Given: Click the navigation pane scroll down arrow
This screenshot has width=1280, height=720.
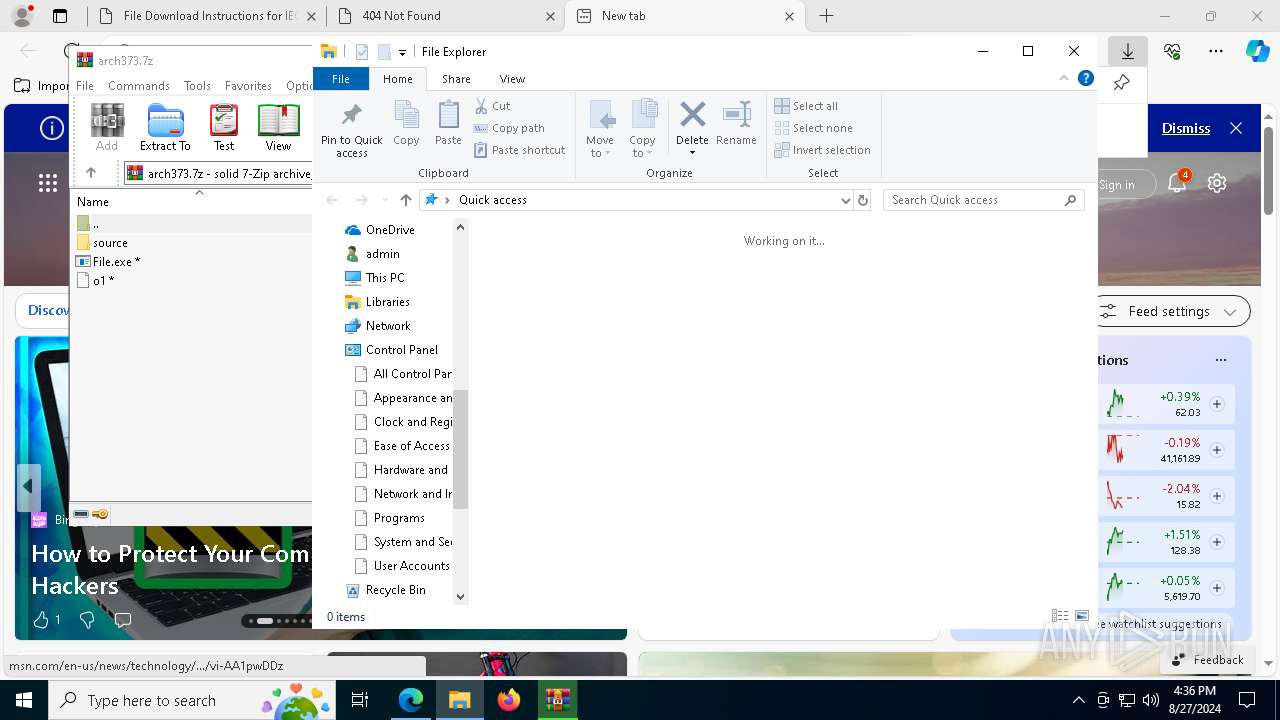Looking at the screenshot, I should [x=460, y=596].
